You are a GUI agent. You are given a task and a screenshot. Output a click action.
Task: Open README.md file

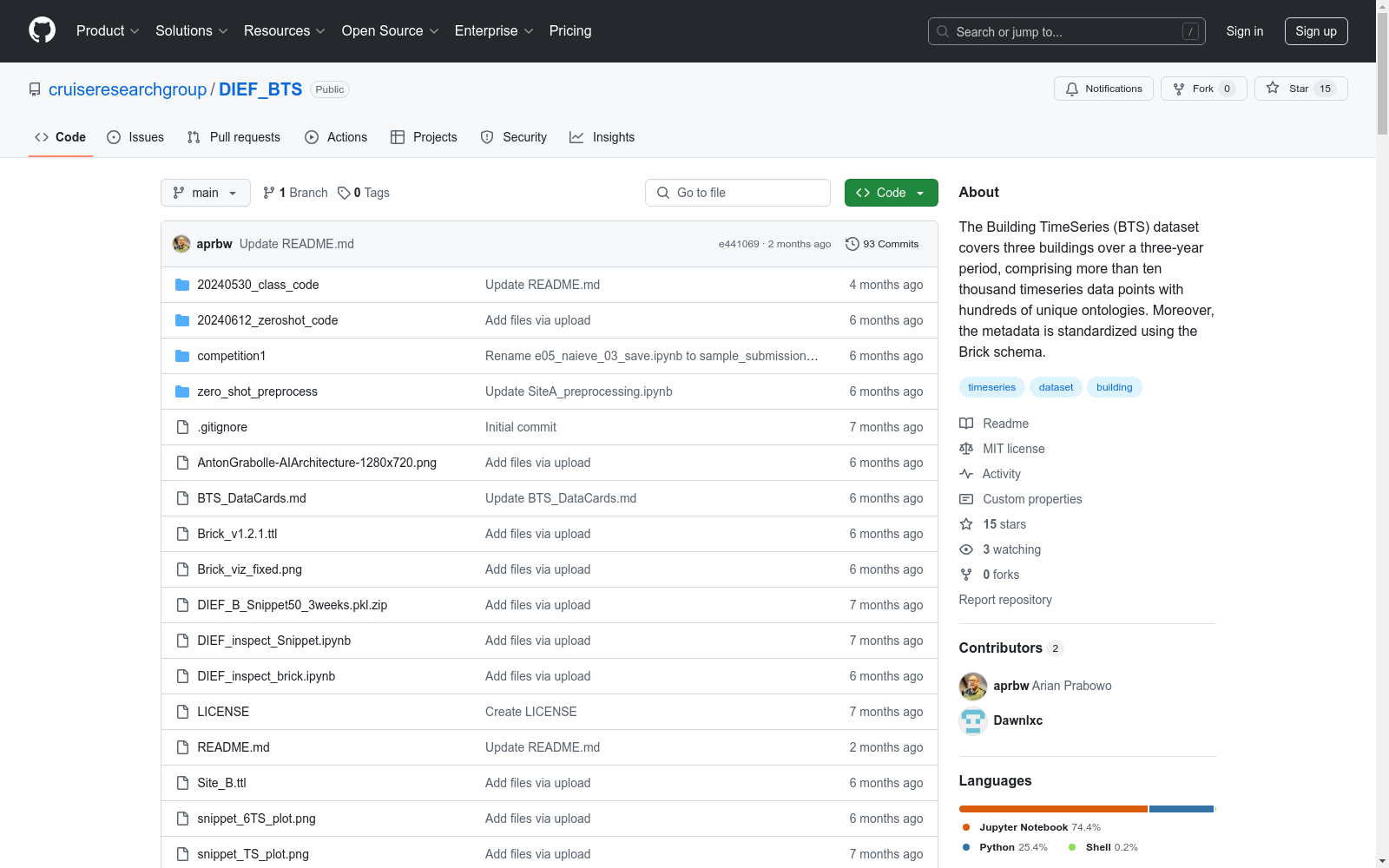(234, 747)
